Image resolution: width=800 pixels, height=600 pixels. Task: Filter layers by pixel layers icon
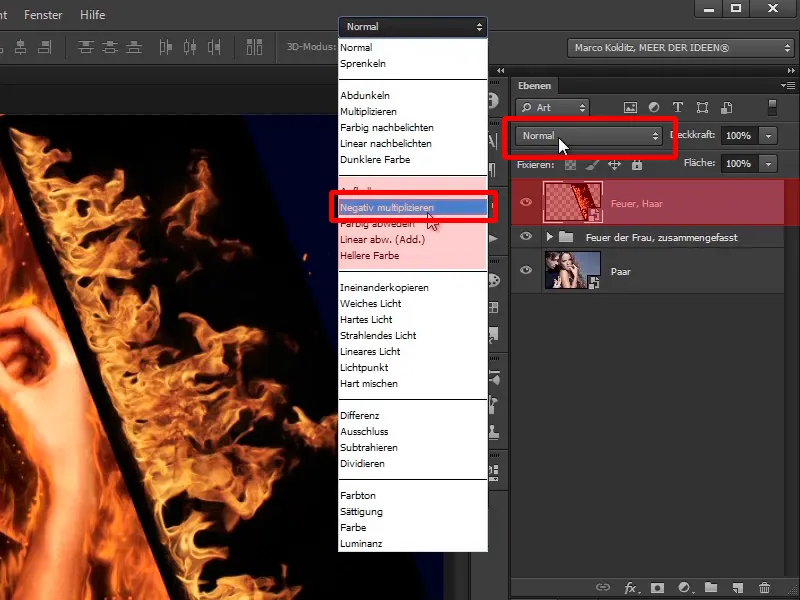631,108
